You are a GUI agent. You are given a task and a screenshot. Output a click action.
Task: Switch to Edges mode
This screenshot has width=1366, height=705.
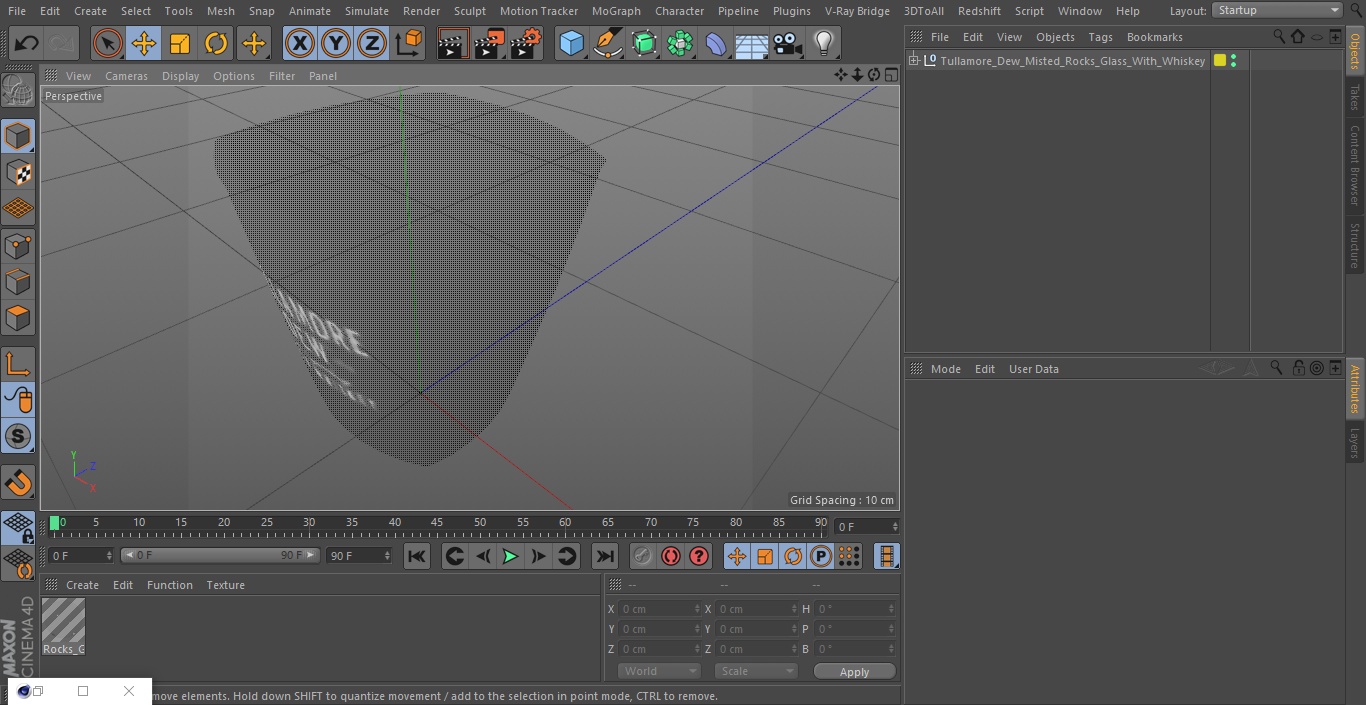point(18,282)
